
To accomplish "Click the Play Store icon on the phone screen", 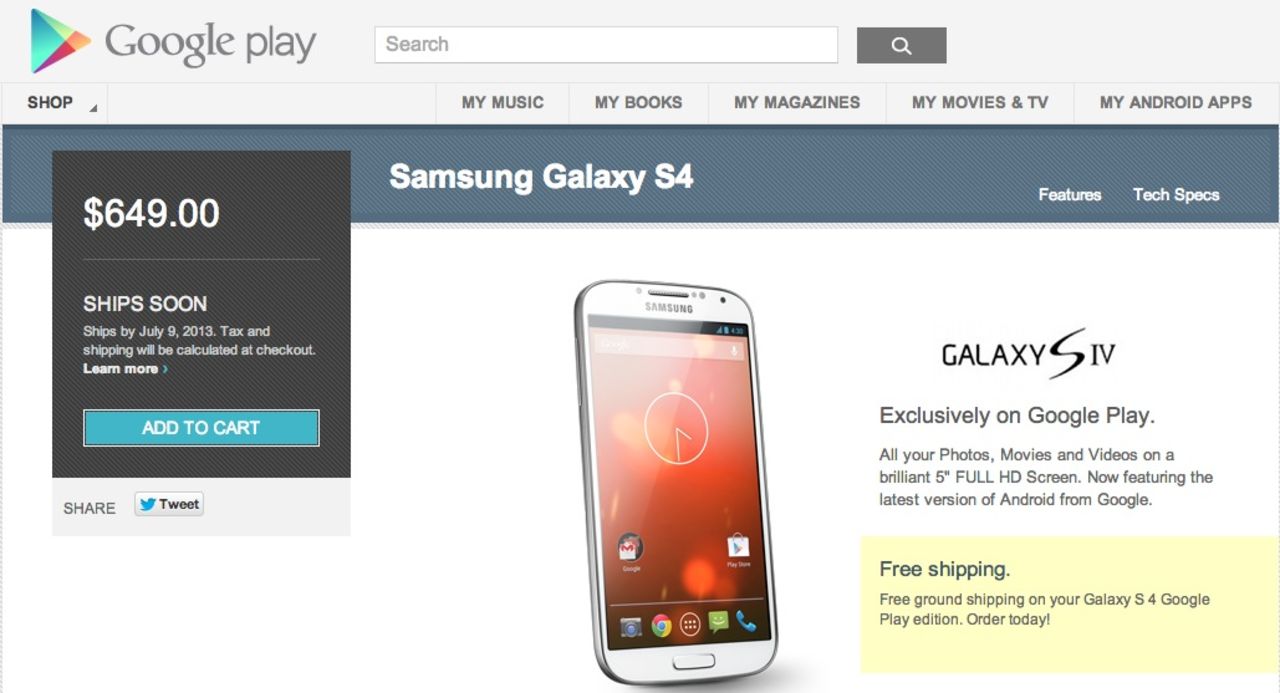I will pos(738,547).
